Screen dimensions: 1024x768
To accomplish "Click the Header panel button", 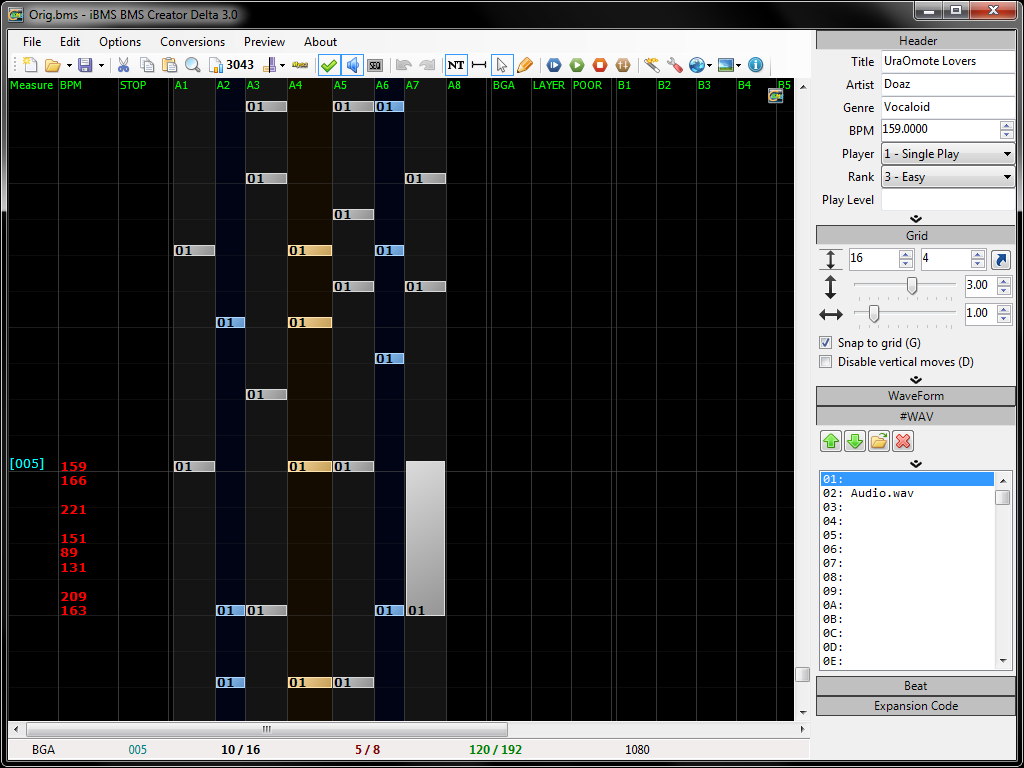I will (x=916, y=40).
